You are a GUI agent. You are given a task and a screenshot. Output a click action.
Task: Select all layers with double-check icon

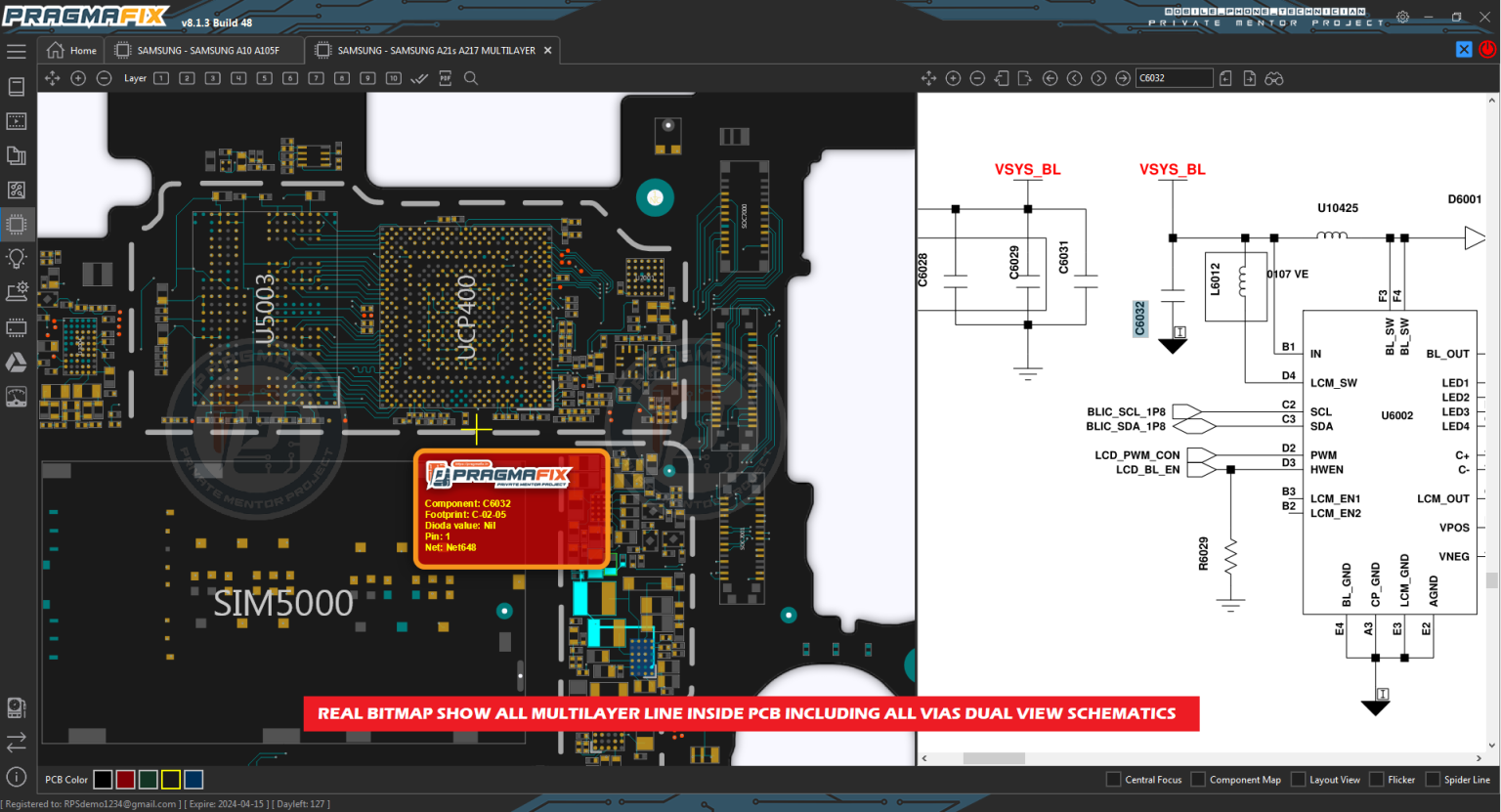pos(419,78)
